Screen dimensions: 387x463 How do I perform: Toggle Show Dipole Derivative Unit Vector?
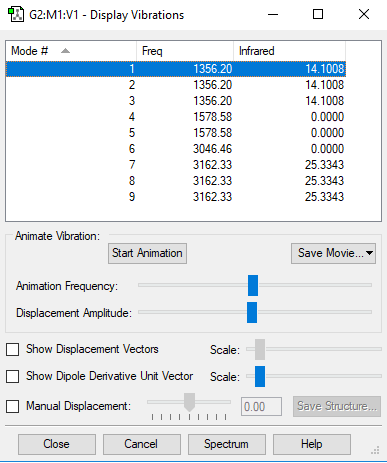[x=13, y=377]
